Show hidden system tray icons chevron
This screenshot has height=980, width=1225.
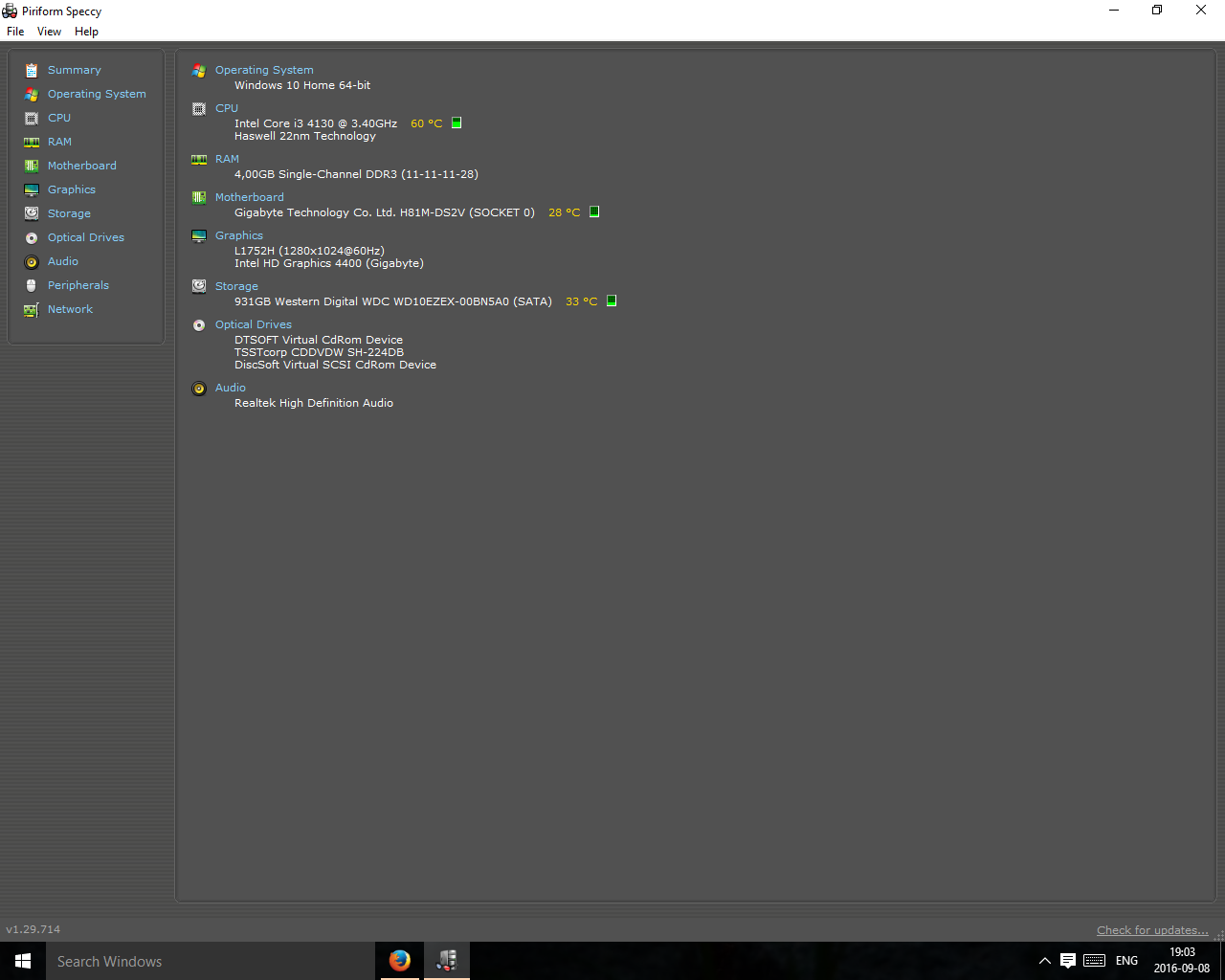tap(1045, 961)
